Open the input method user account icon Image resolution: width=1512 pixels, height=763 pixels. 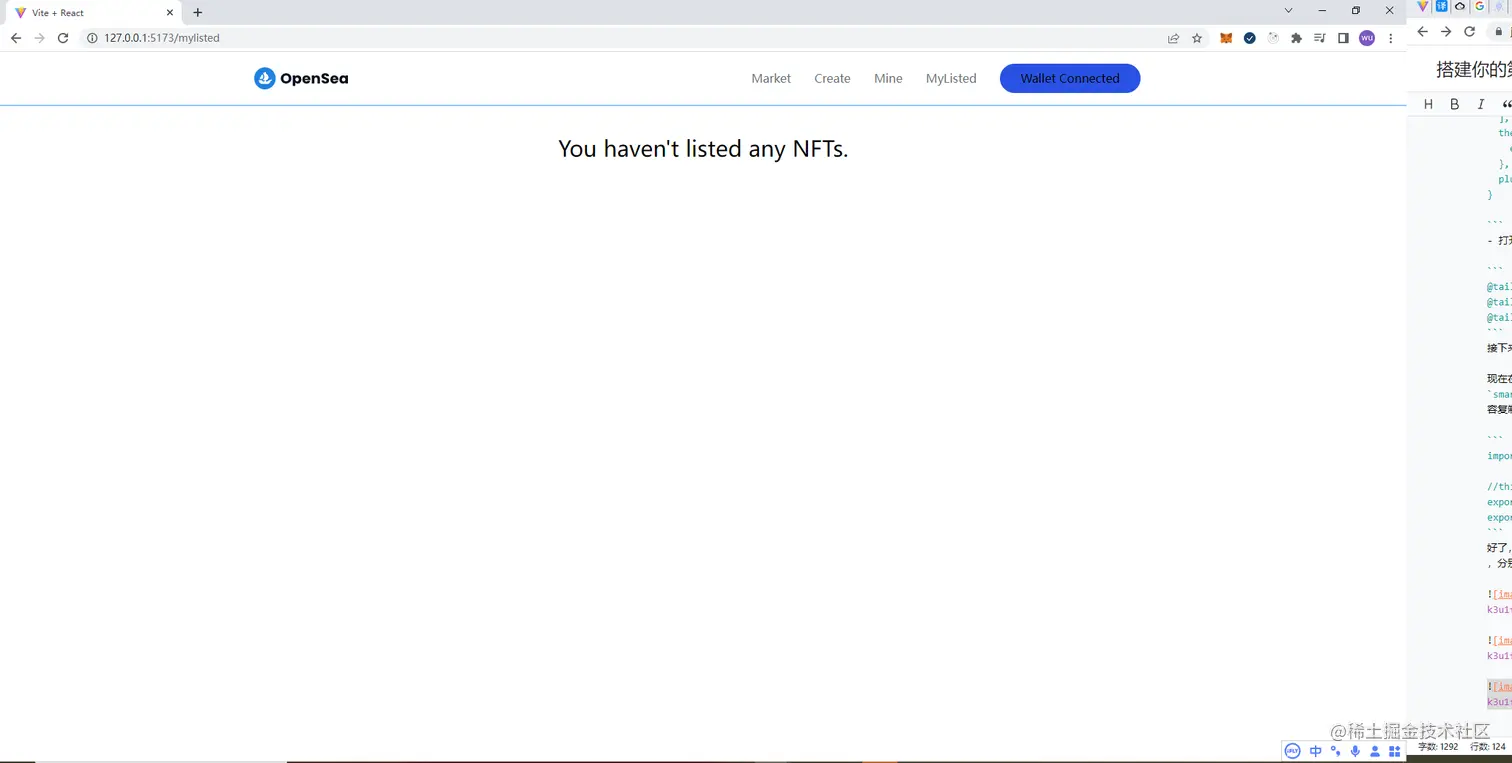pyautogui.click(x=1375, y=751)
